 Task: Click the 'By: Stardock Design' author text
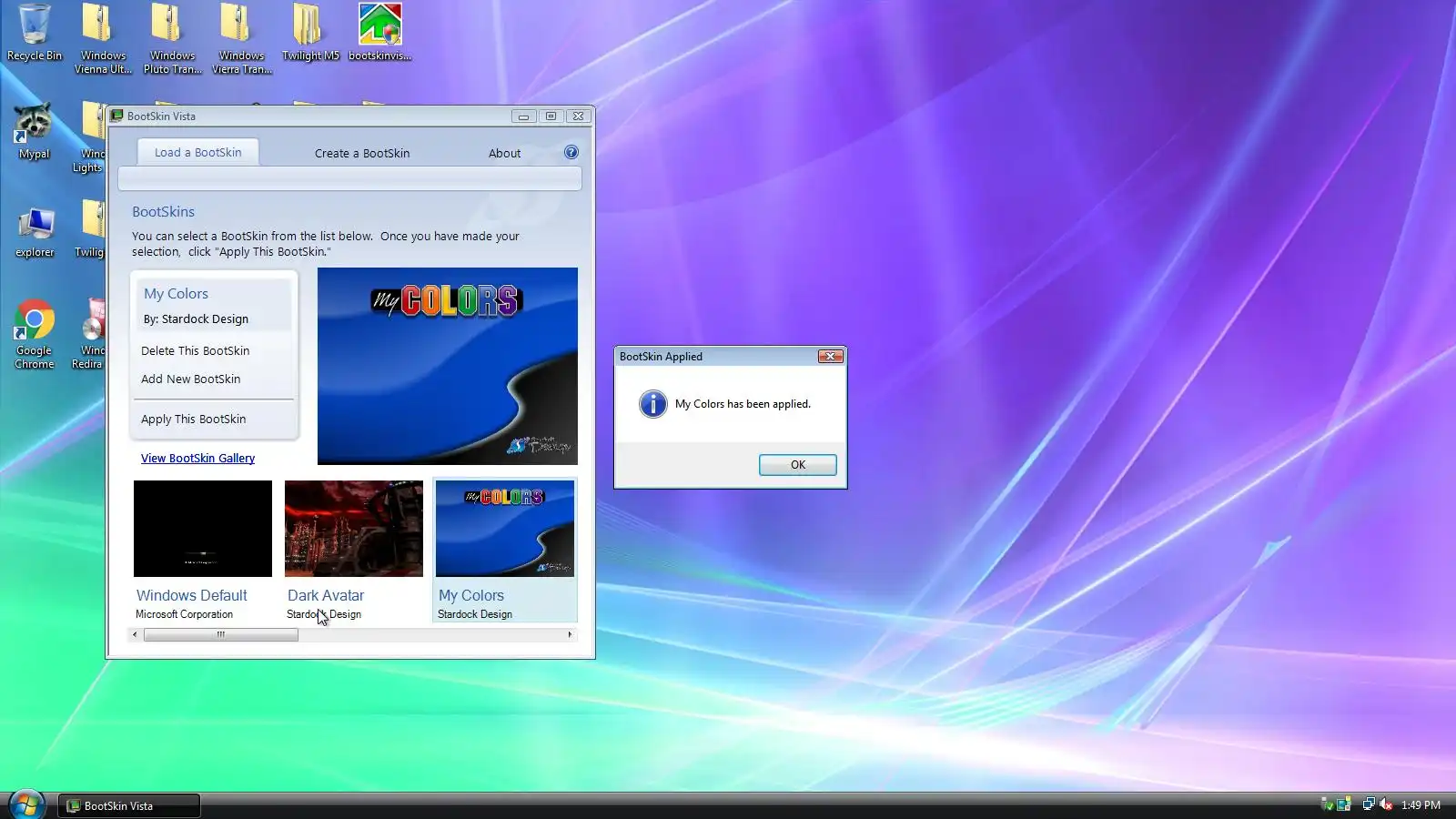tap(196, 318)
